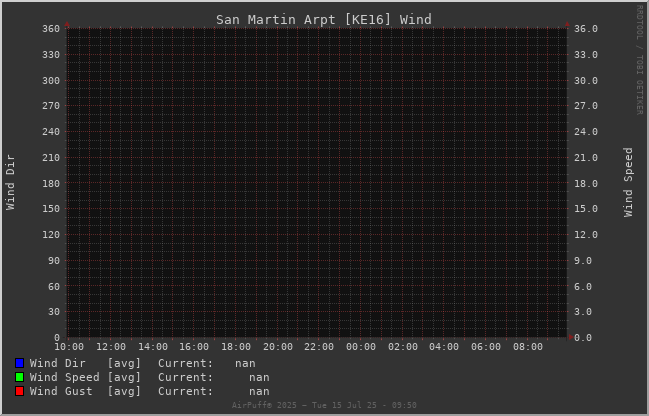Screen dimensions: 649x416
Task: Click the 27.0 right axis value
Action: point(586,106)
